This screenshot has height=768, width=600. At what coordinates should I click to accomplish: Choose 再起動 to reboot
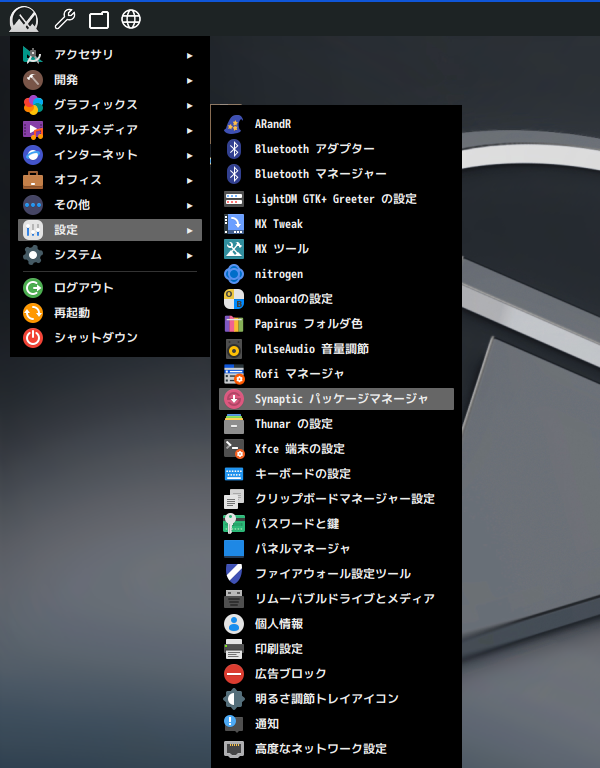pyautogui.click(x=110, y=312)
